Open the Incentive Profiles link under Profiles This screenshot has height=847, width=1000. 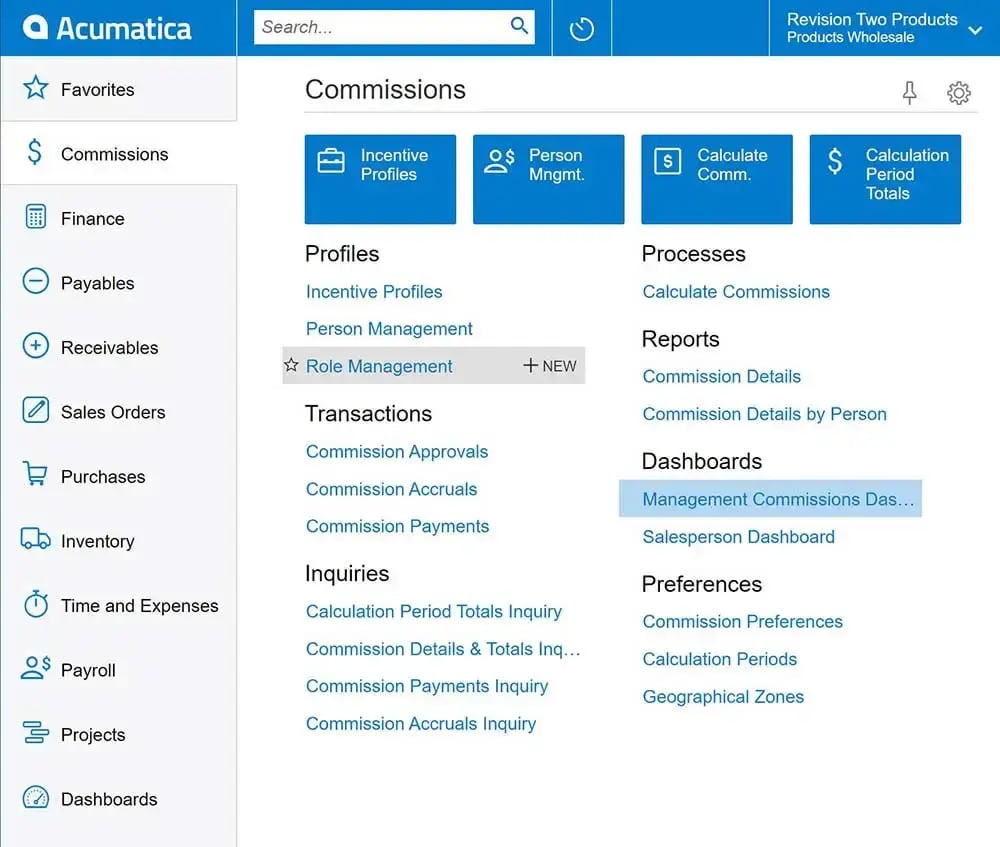(374, 291)
